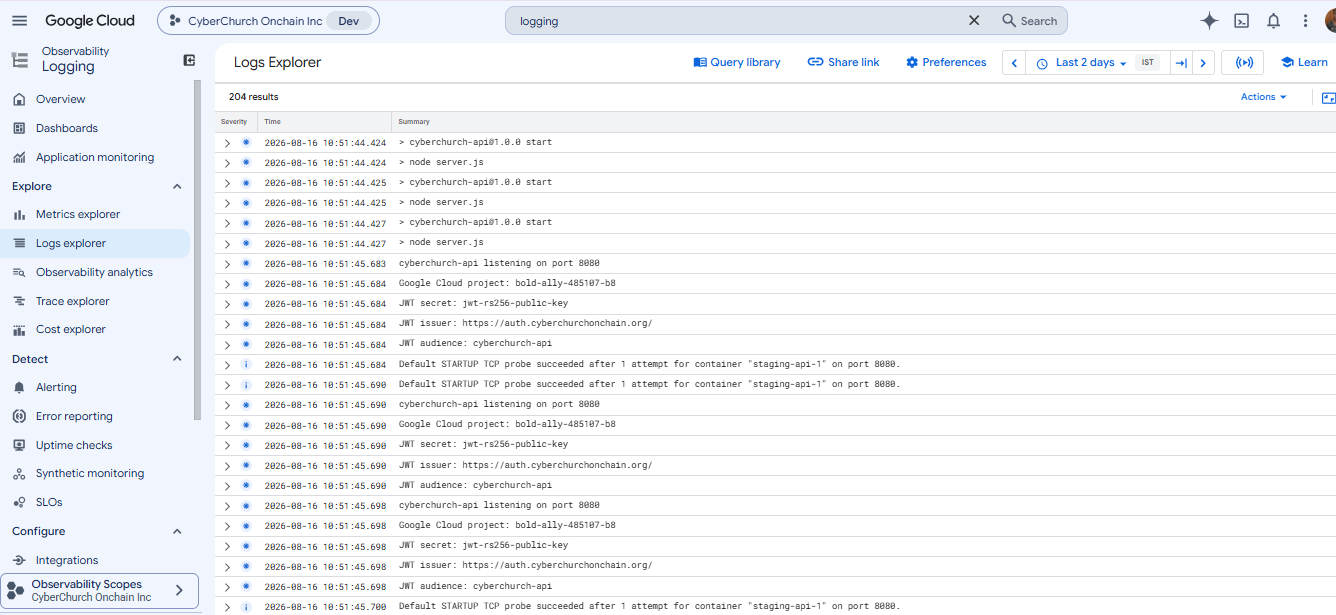Open the Query library
Viewport: 1336px width, 615px height.
click(x=737, y=62)
